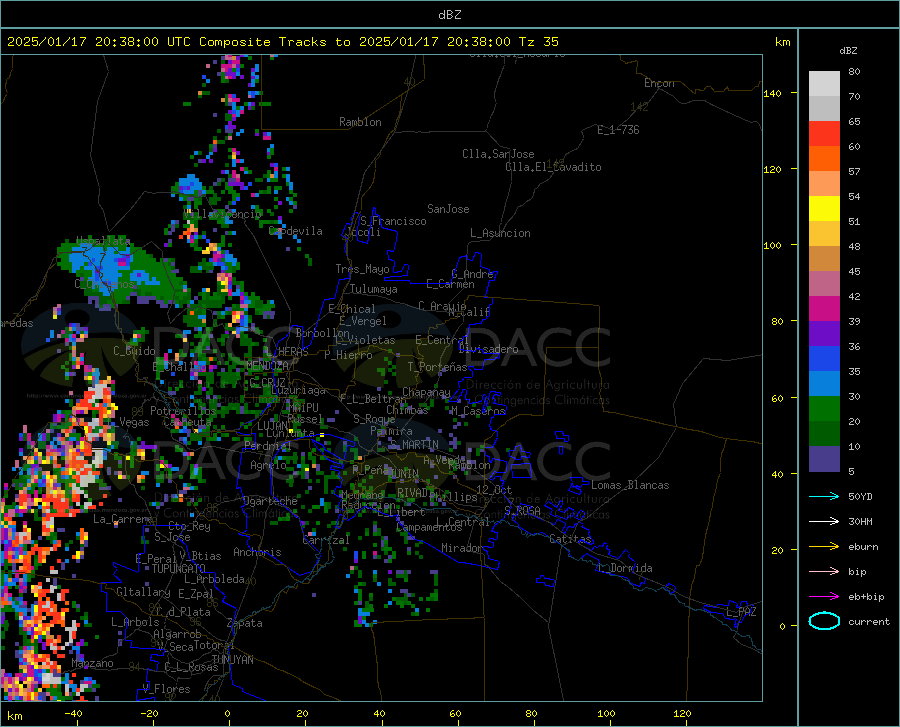This screenshot has height=727, width=900.
Task: Click the TUNUYAN label
Action: click(x=232, y=659)
